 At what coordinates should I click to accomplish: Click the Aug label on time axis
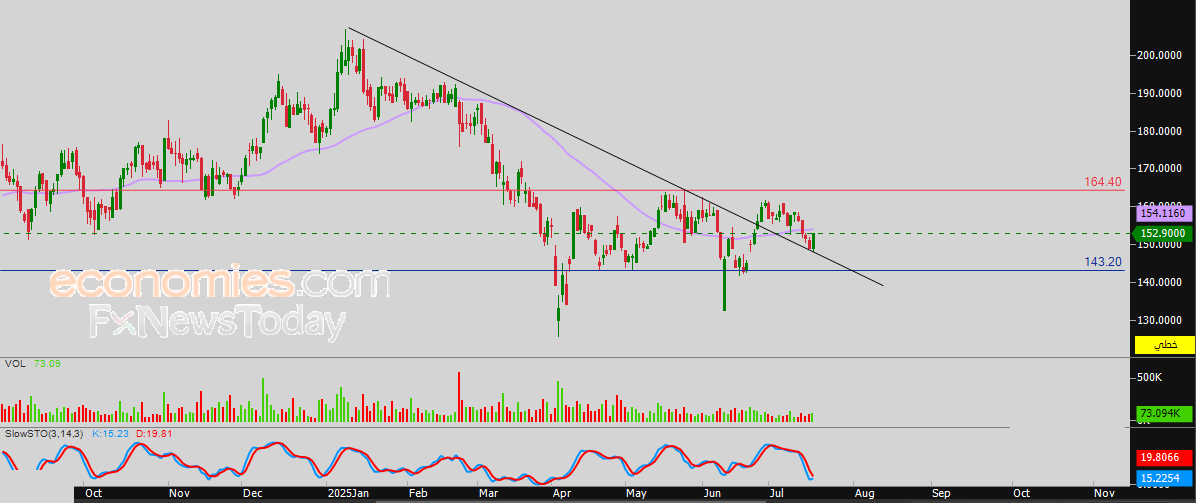tap(864, 493)
